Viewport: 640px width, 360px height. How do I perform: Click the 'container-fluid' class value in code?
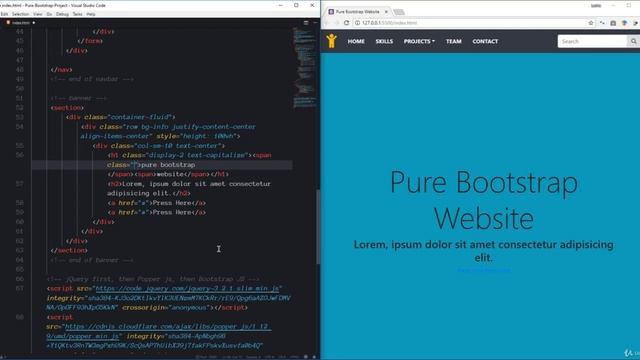tap(141, 117)
